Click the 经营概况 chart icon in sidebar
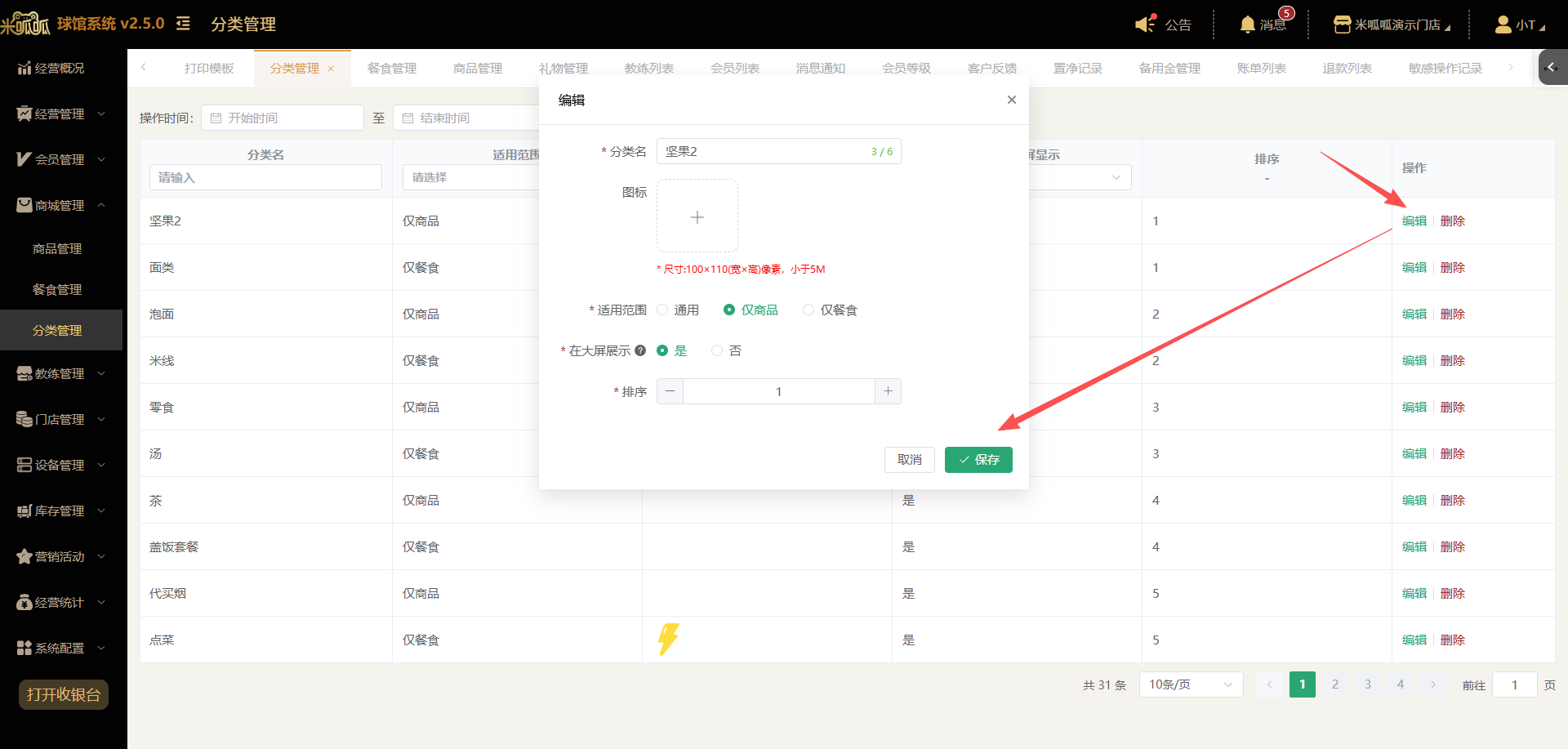Screen dimensions: 1568x749 [x=24, y=68]
